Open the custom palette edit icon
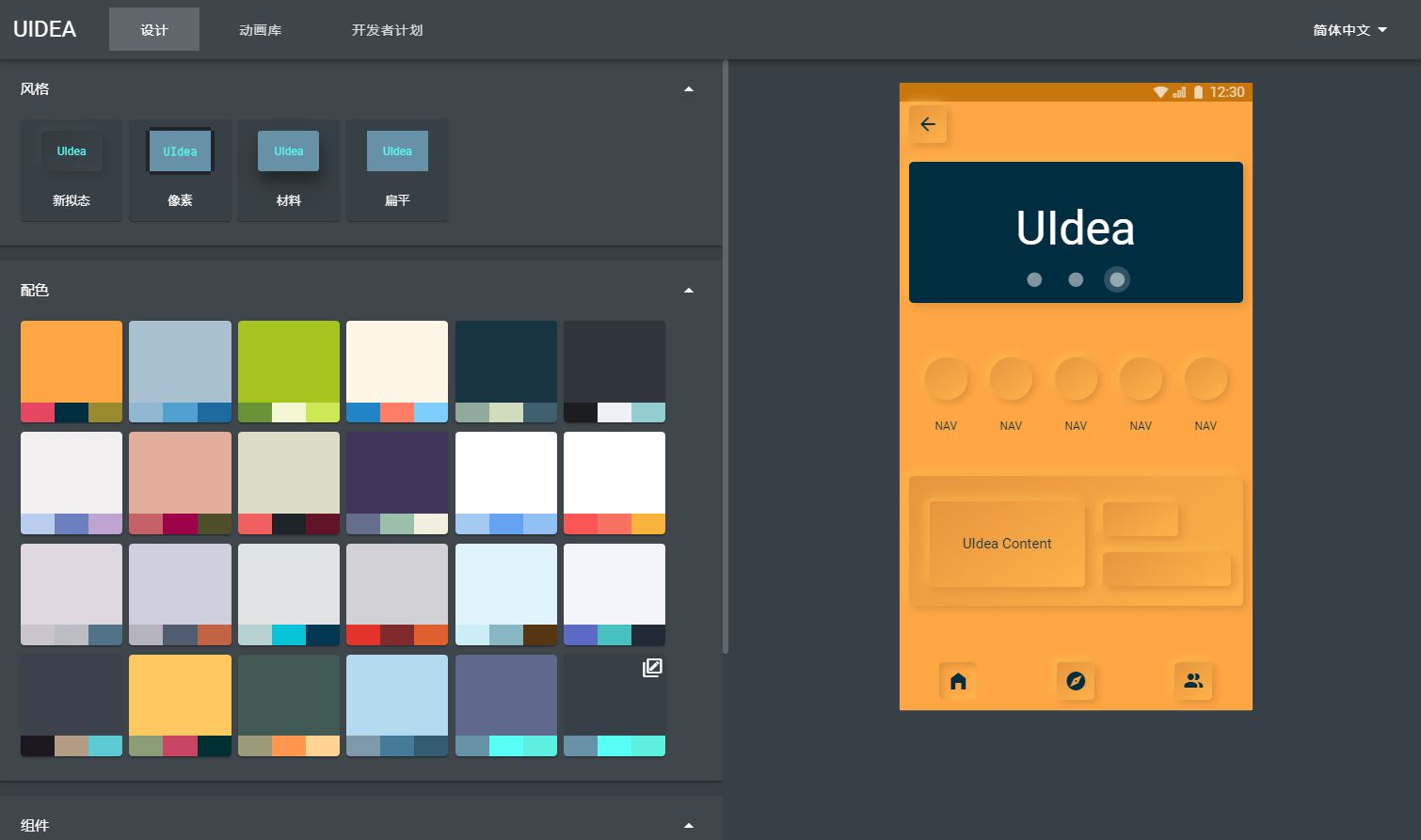The image size is (1421, 840). click(x=652, y=668)
